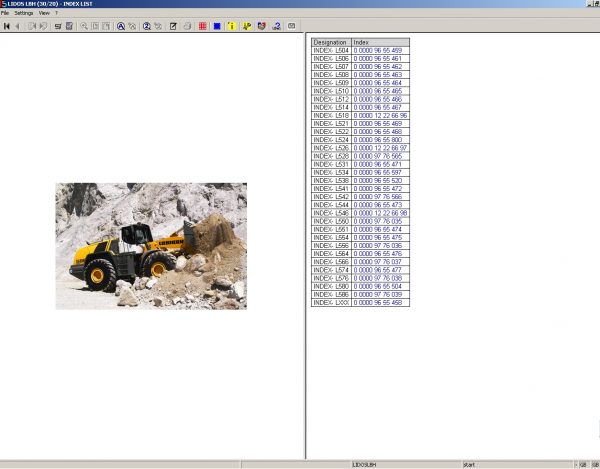Open index link 0 0000 96 55 461
Screen dimensions: 600x469
(x=377, y=59)
